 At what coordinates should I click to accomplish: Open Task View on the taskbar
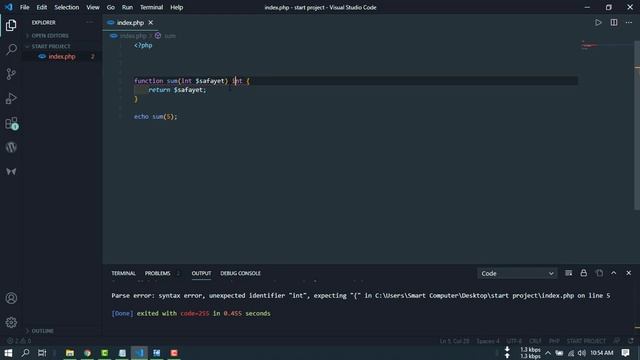[x=42, y=353]
